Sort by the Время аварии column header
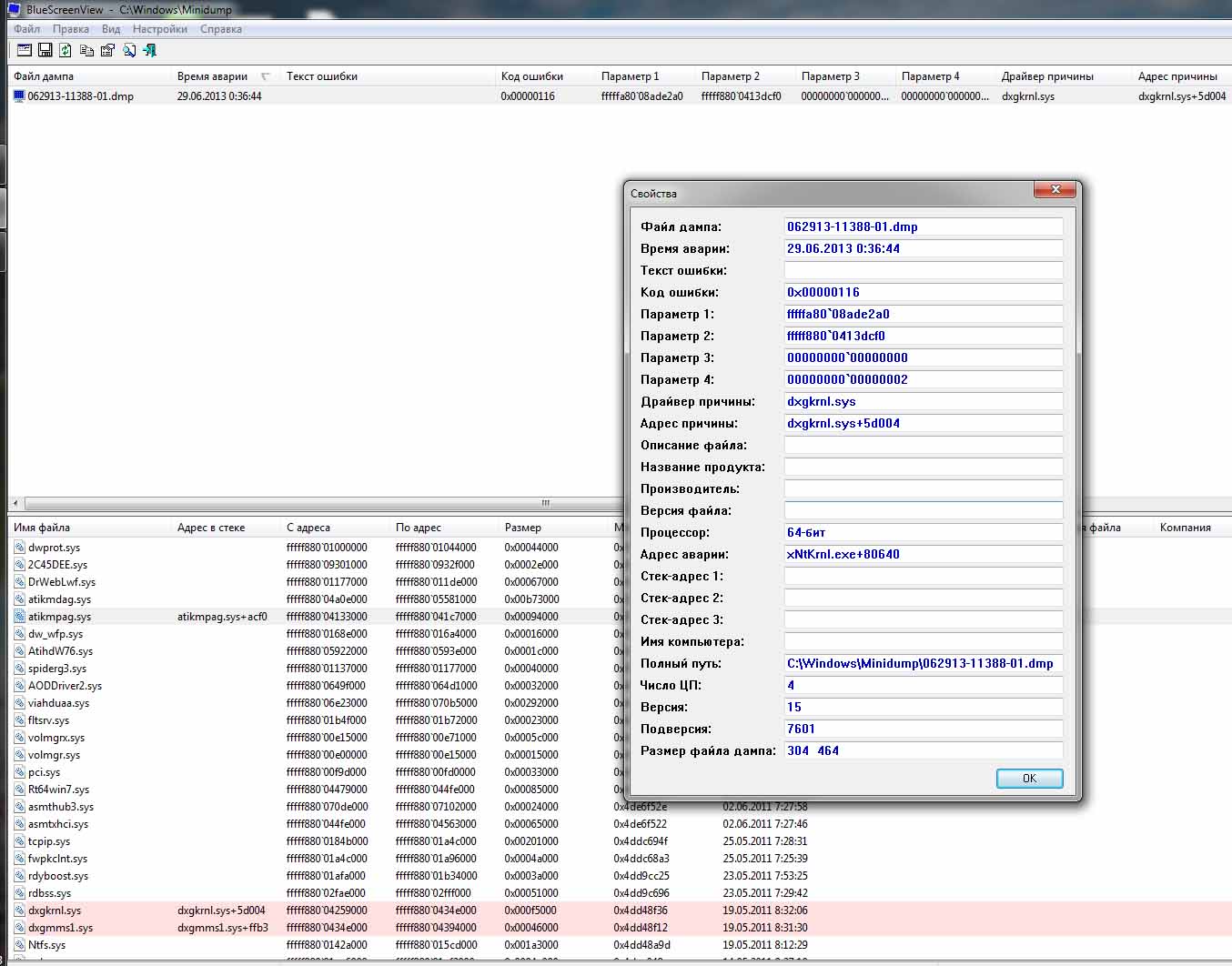This screenshot has width=1232, height=966. click(x=226, y=76)
